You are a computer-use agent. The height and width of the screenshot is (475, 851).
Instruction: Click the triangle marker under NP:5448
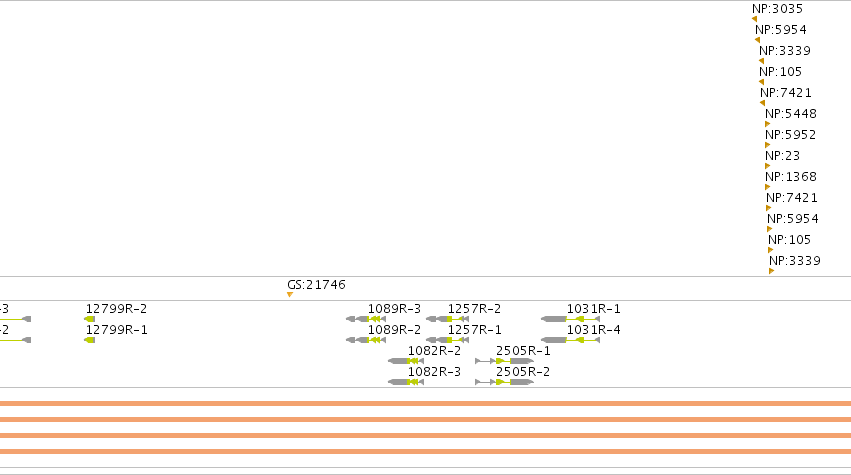click(x=767, y=124)
